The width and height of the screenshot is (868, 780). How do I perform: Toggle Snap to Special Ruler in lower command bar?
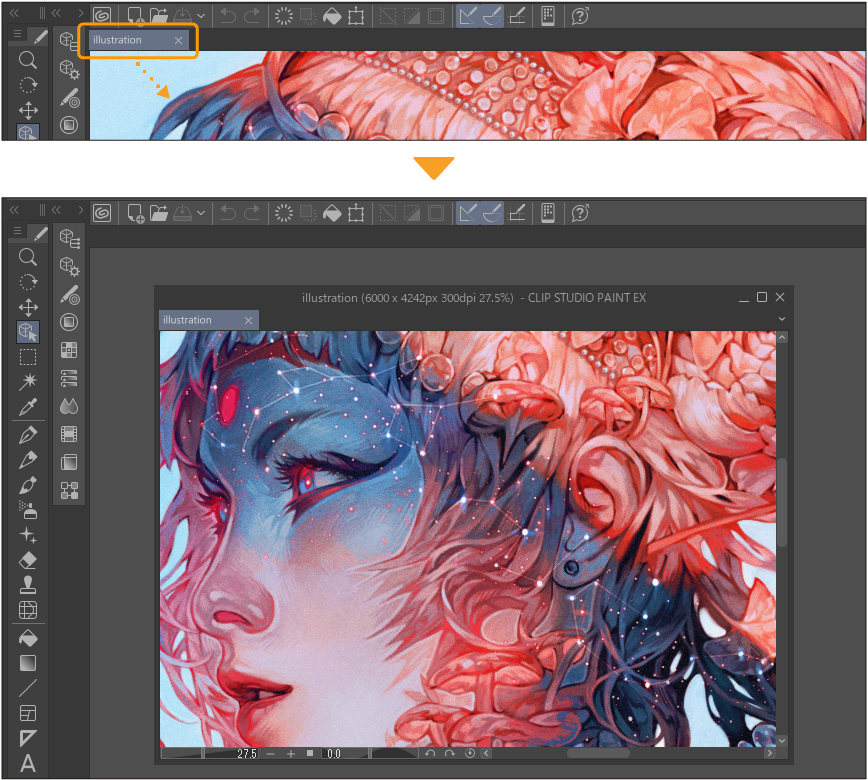[492, 213]
